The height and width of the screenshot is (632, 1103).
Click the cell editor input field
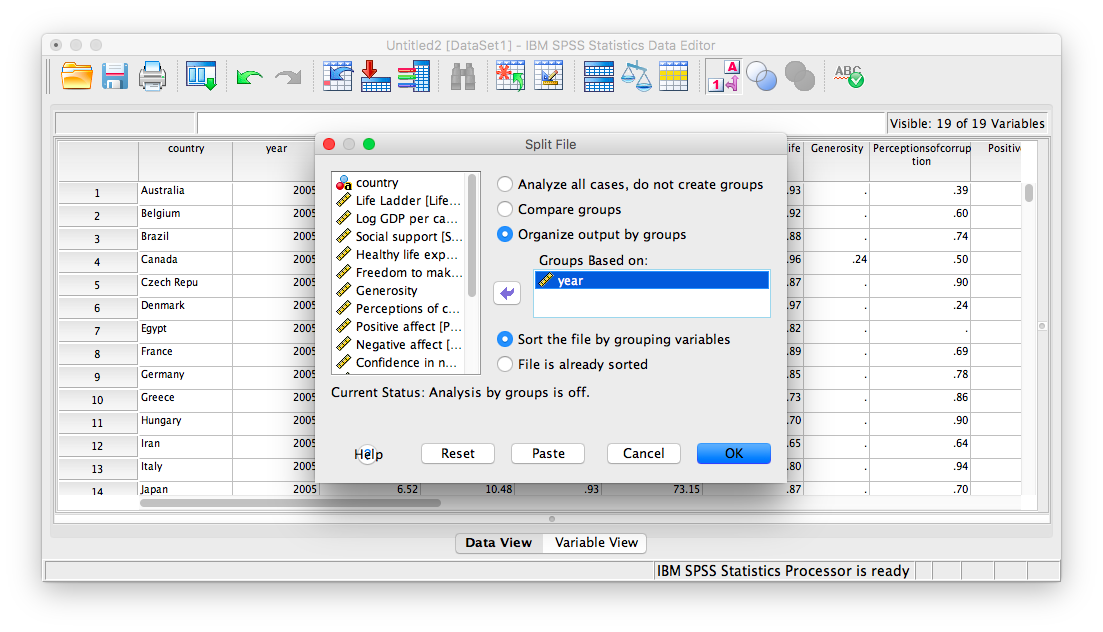[540, 123]
